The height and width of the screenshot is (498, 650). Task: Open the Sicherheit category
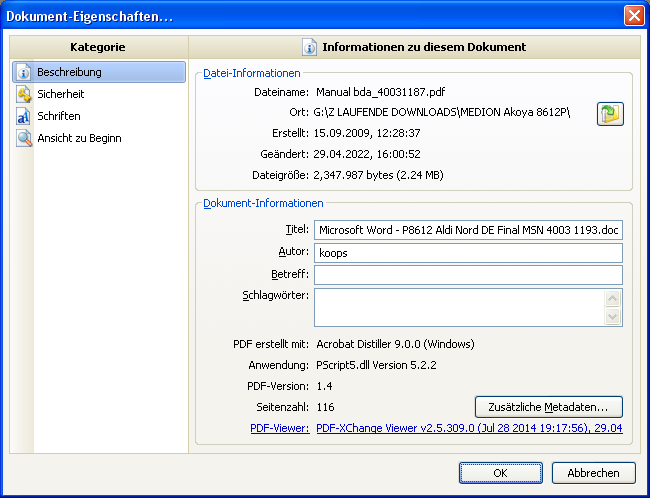[99, 94]
